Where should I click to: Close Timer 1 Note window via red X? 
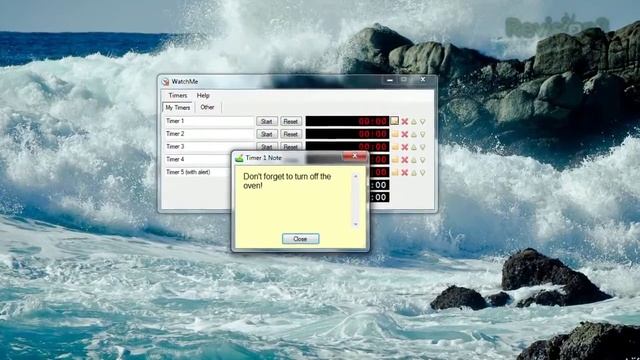tap(354, 156)
